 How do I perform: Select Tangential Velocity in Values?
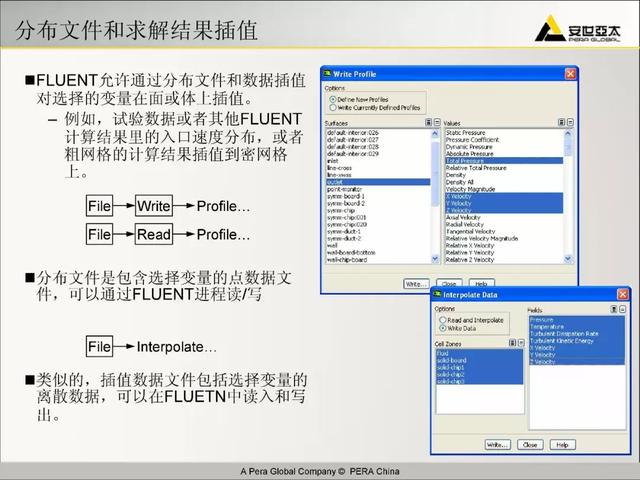coord(504,231)
